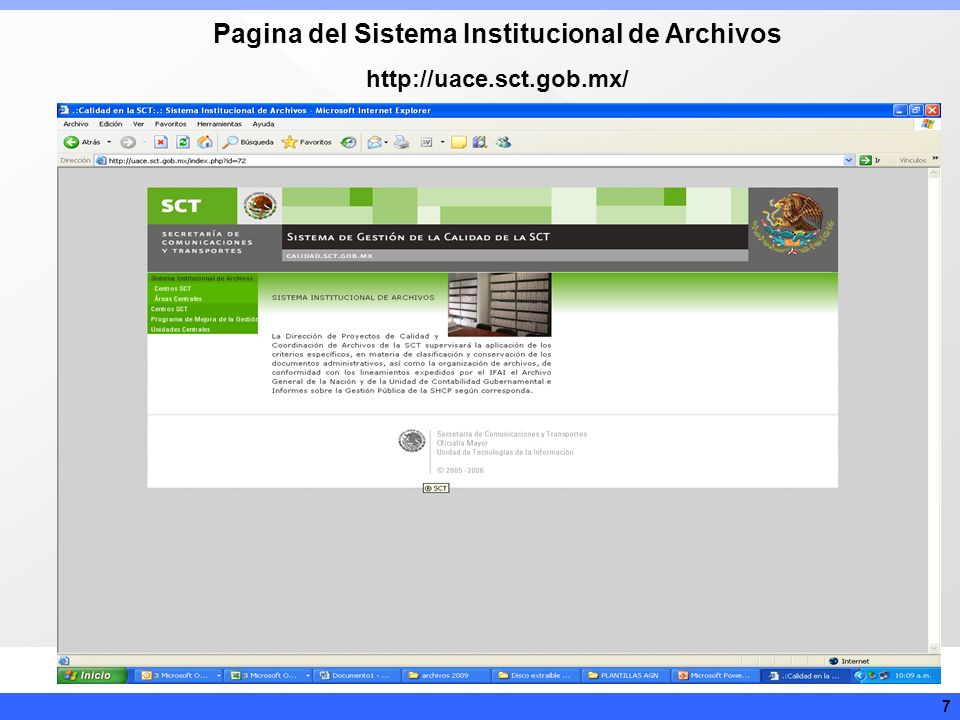The width and height of the screenshot is (960, 720).
Task: Open the History icon in toolbar
Action: pyautogui.click(x=348, y=142)
